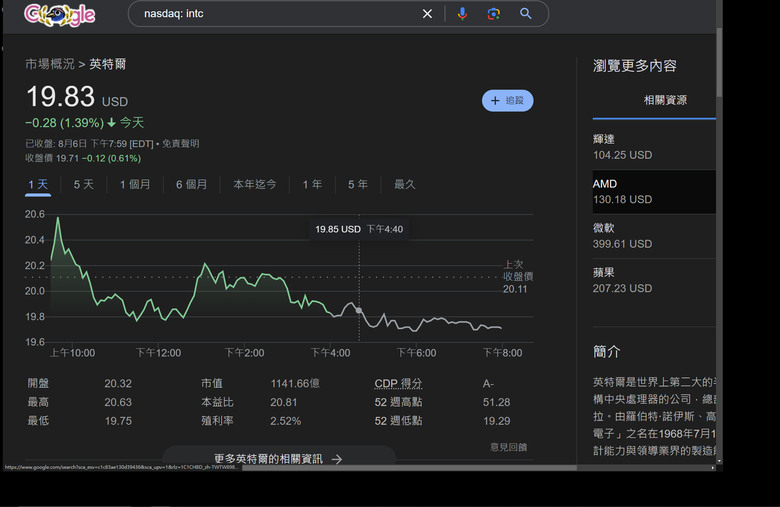Click the vertical page scrollbar
This screenshot has width=780, height=507.
pos(719,62)
